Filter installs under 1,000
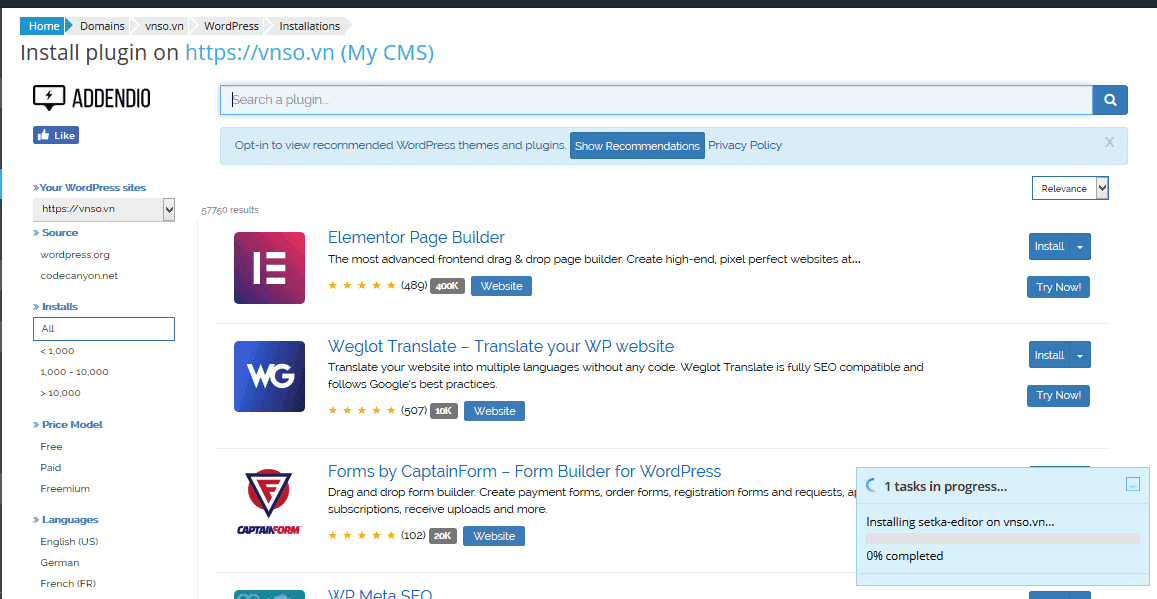This screenshot has width=1157, height=599. [x=57, y=351]
